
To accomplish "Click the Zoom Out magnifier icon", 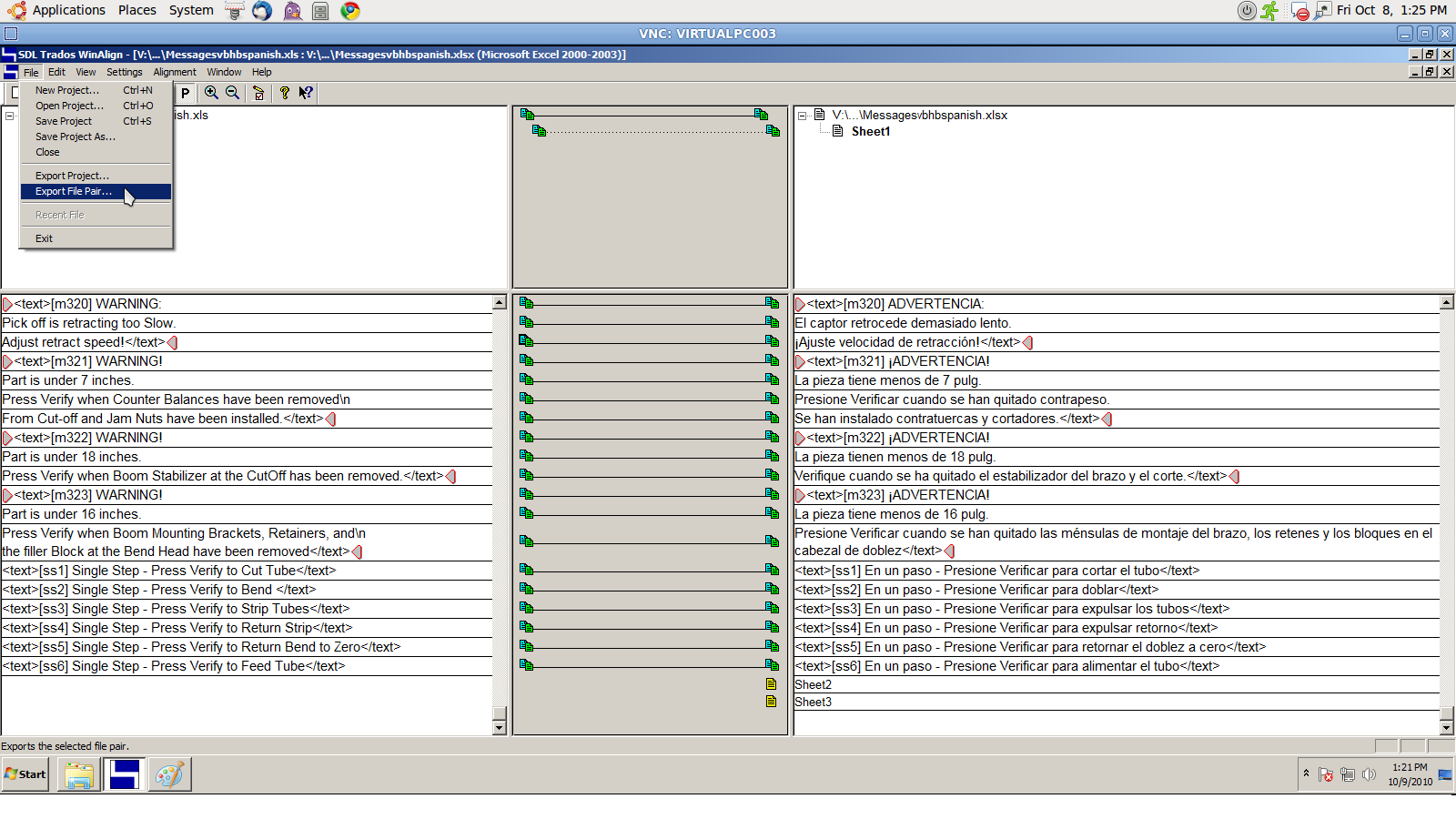I will (x=233, y=93).
